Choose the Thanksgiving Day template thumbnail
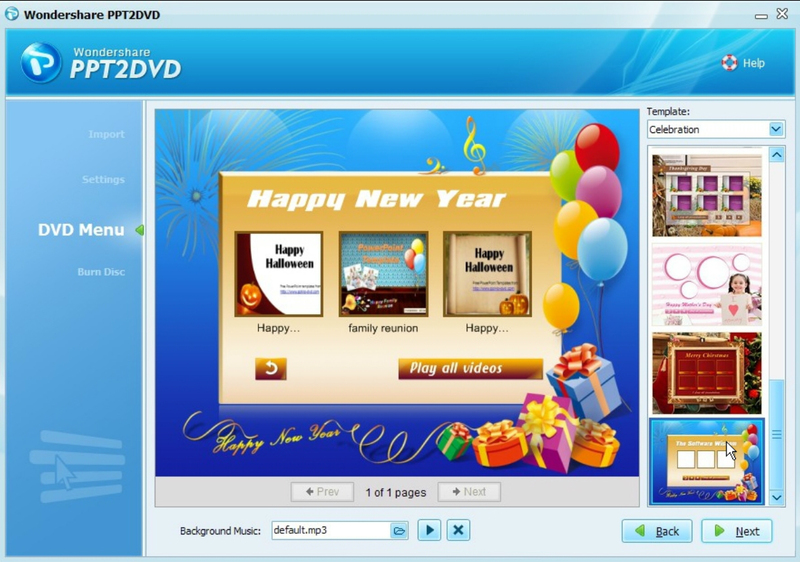Viewport: 800px width, 562px height. pyautogui.click(x=707, y=195)
